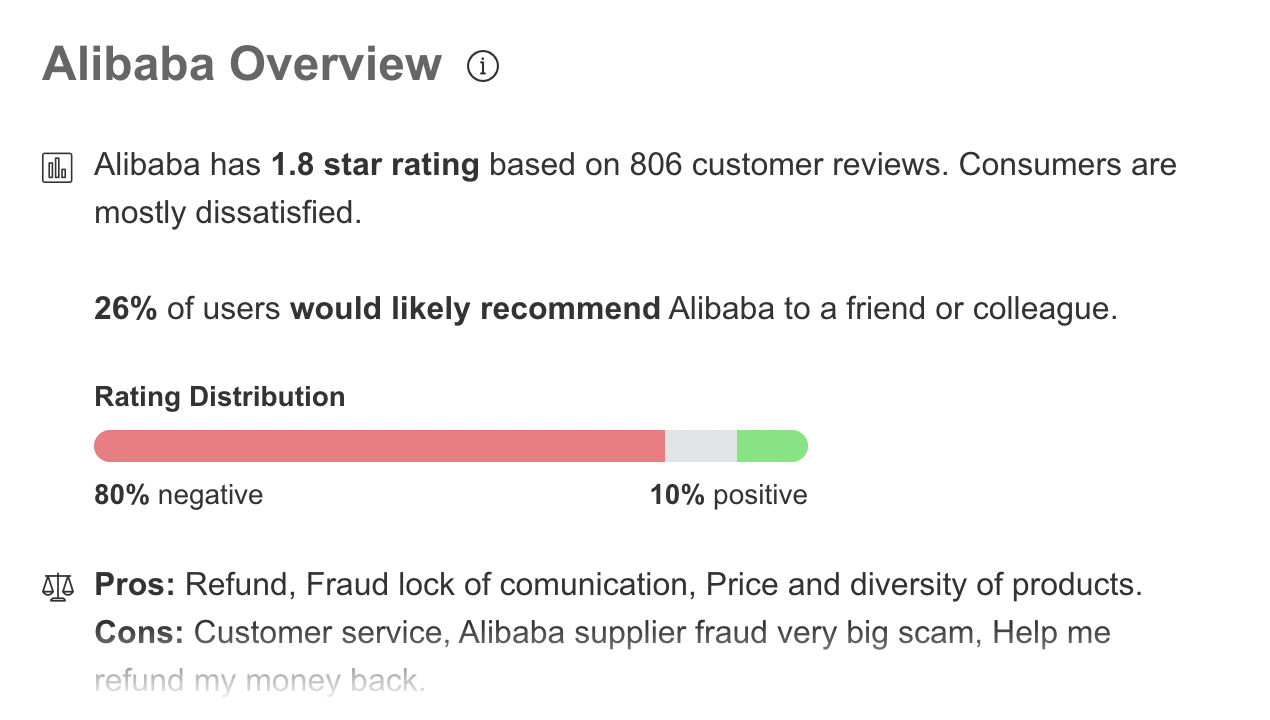1270x720 pixels.
Task: Expand the faded refund my money back text
Action: click(x=260, y=681)
